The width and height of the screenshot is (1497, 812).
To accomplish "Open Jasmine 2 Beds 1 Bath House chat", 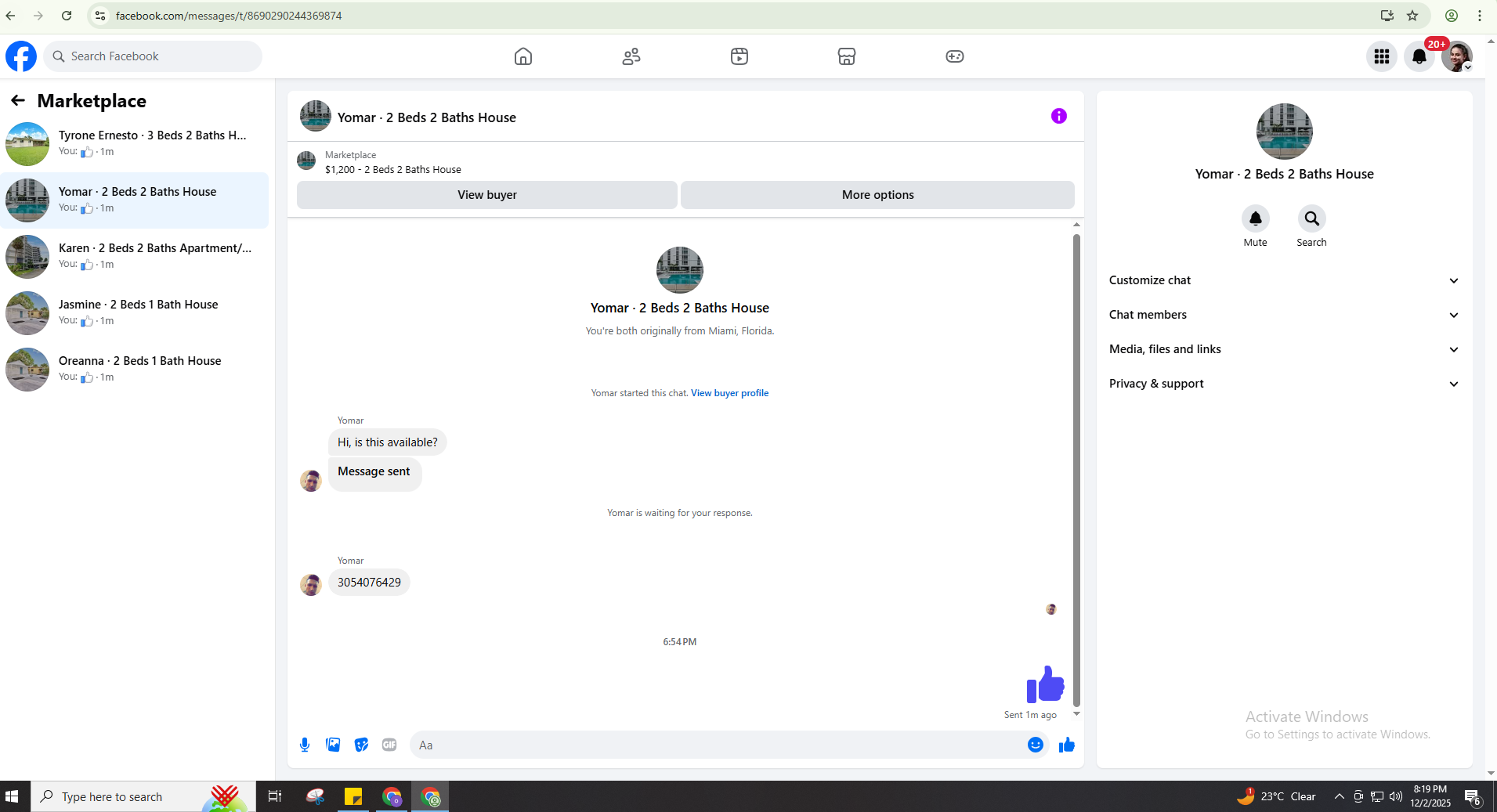I will [135, 313].
